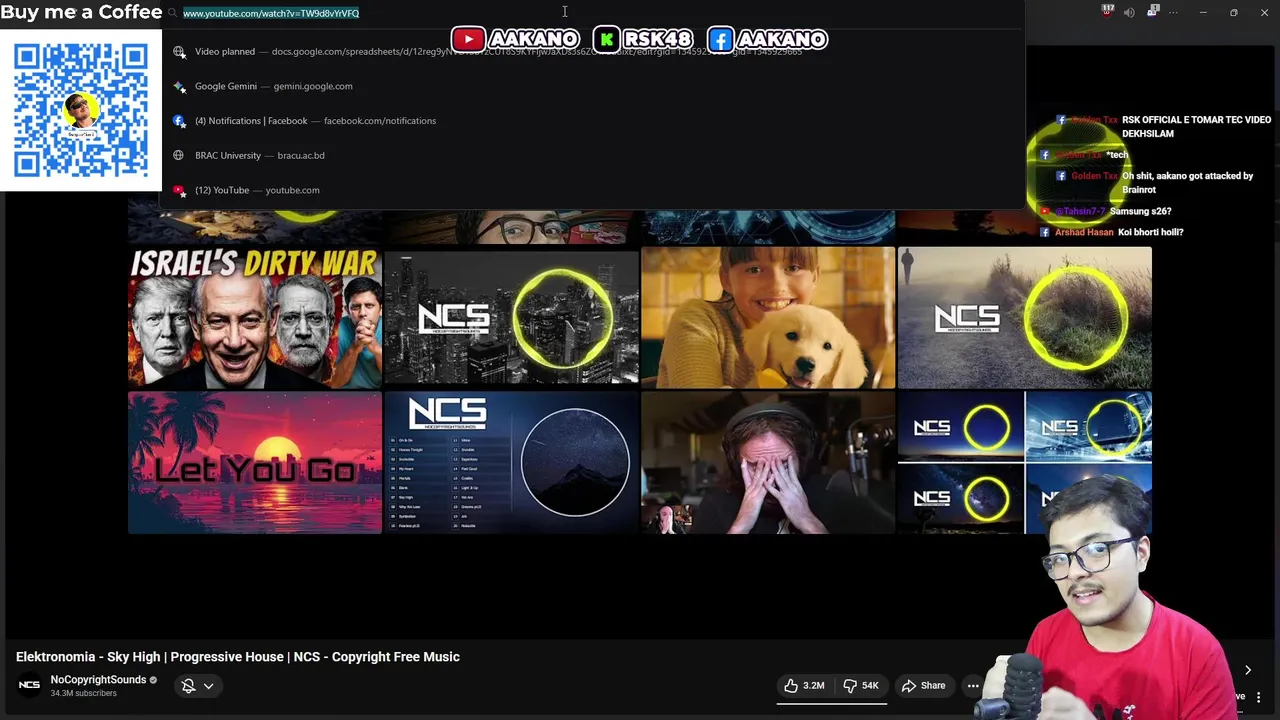The width and height of the screenshot is (1280, 720).
Task: Click the YouTube URL address bar field
Action: [x=590, y=13]
